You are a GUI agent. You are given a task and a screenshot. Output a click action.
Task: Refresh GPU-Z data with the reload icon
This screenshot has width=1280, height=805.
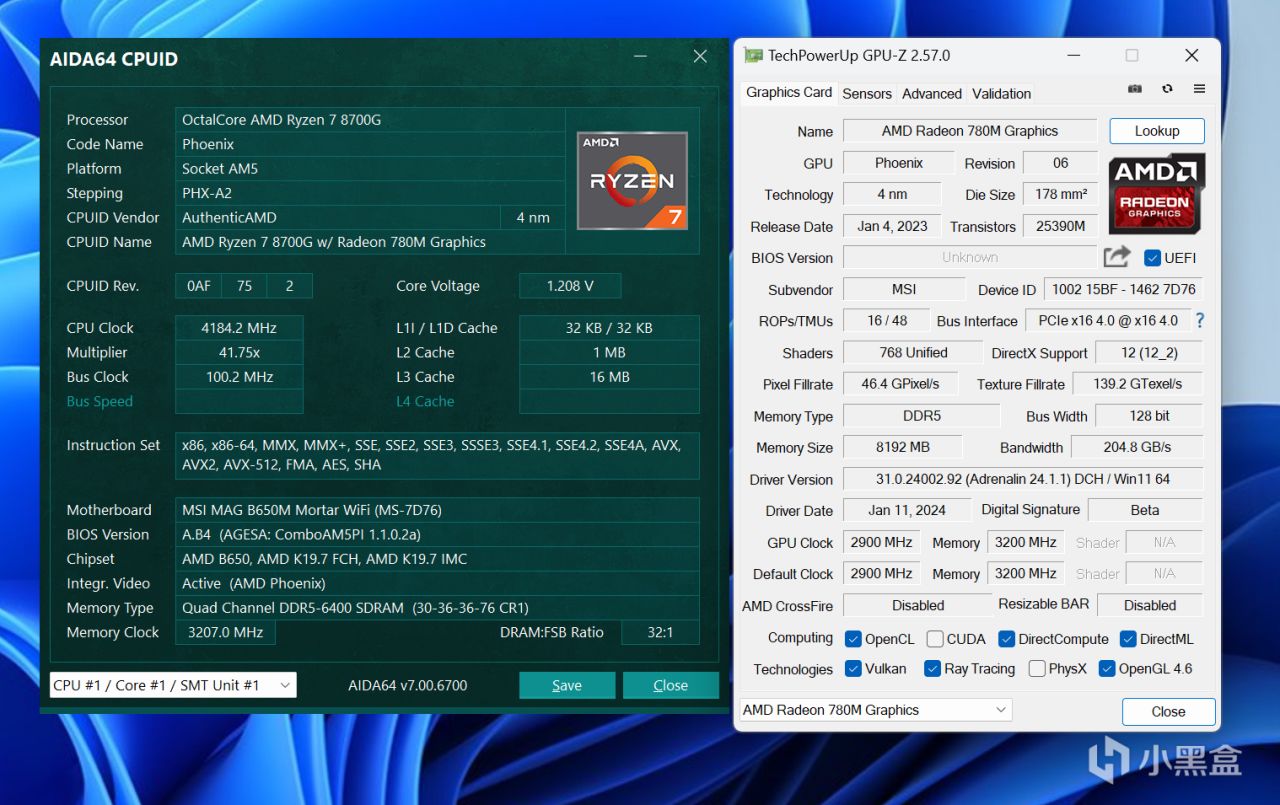tap(1167, 89)
